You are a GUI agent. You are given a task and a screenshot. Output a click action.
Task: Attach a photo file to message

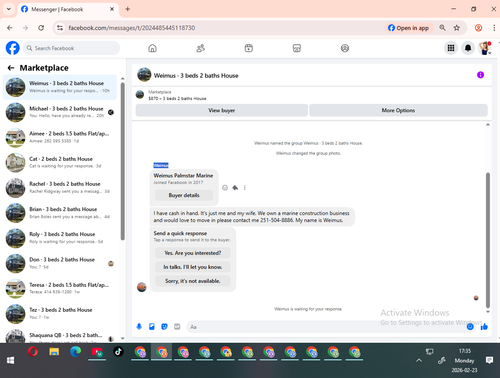[152, 327]
